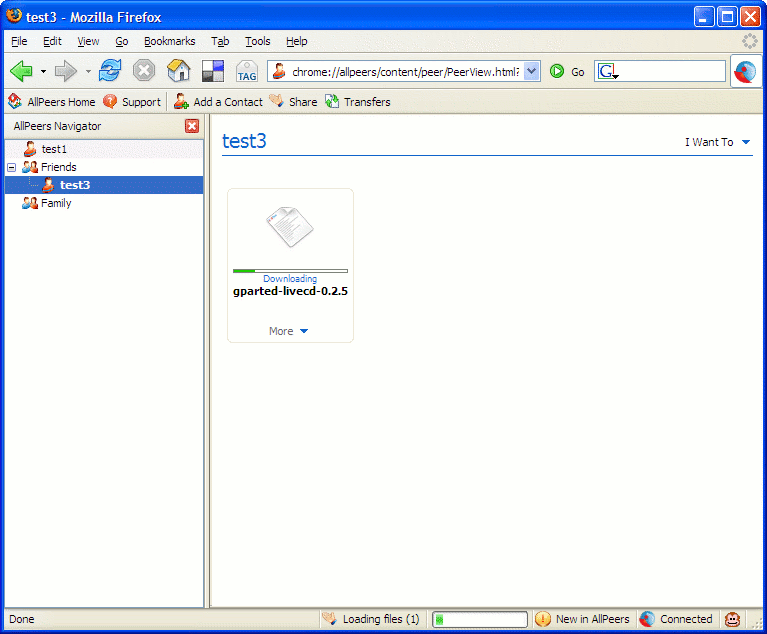
Task: Click the monkey face status bar icon
Action: 732,619
